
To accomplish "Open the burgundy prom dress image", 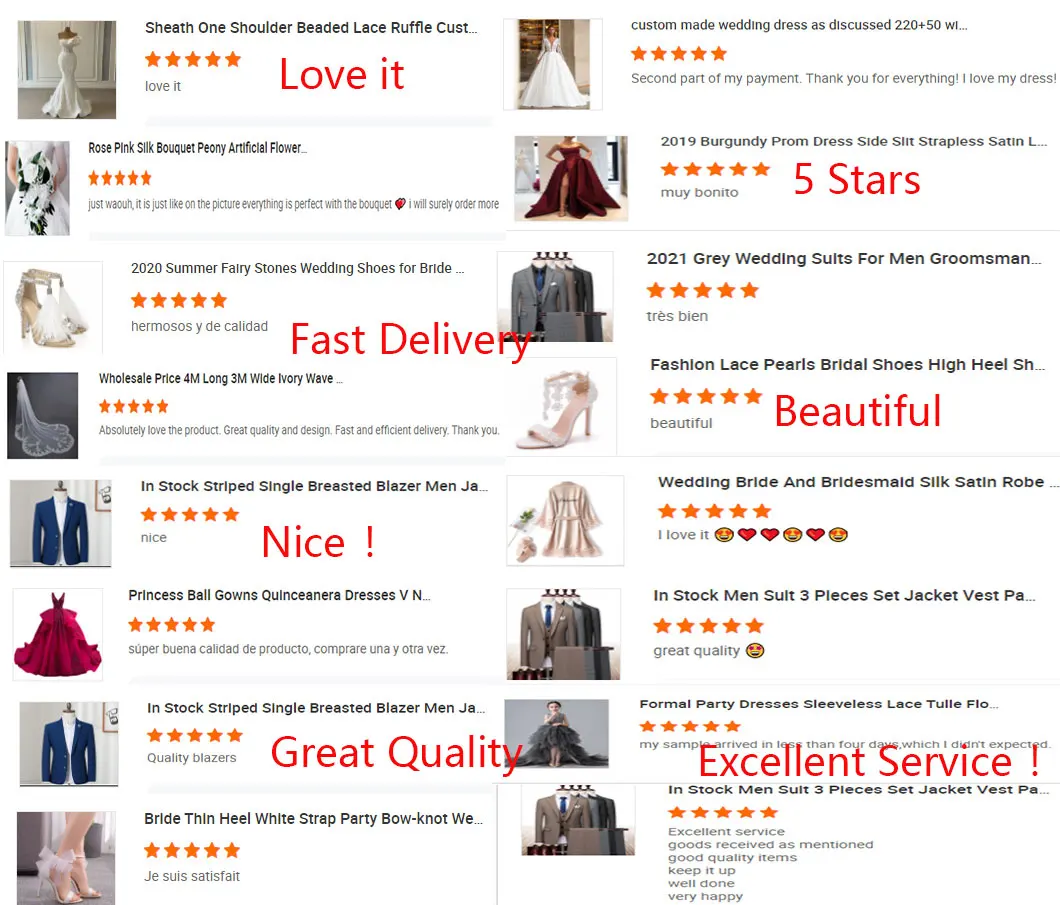I will (571, 178).
